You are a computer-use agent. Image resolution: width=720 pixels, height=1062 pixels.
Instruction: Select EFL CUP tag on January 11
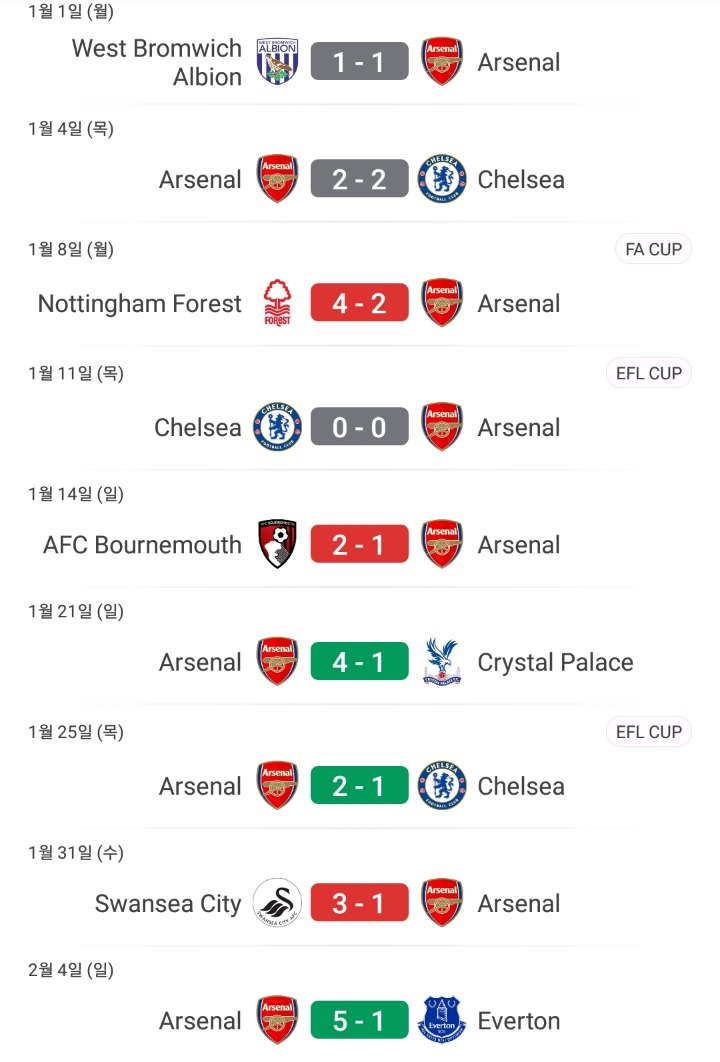pos(649,373)
